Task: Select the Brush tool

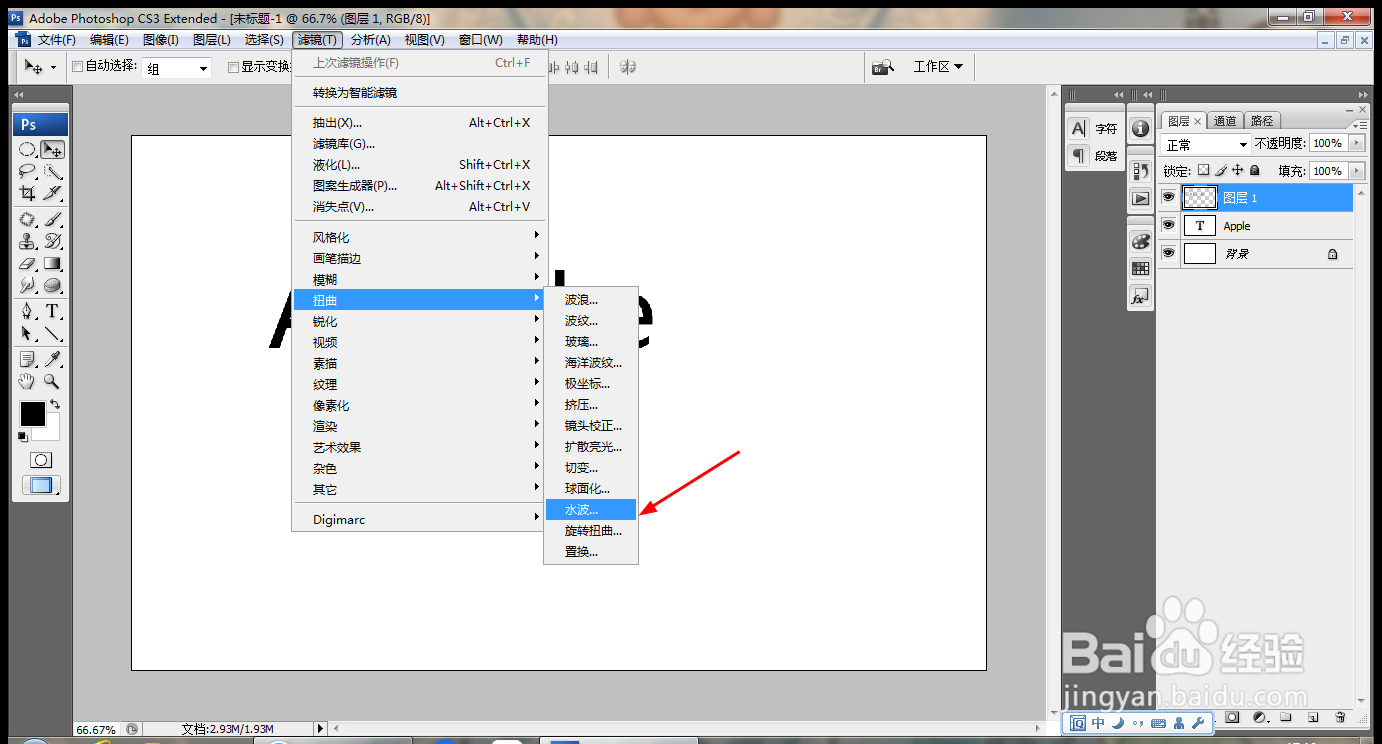Action: [53, 219]
